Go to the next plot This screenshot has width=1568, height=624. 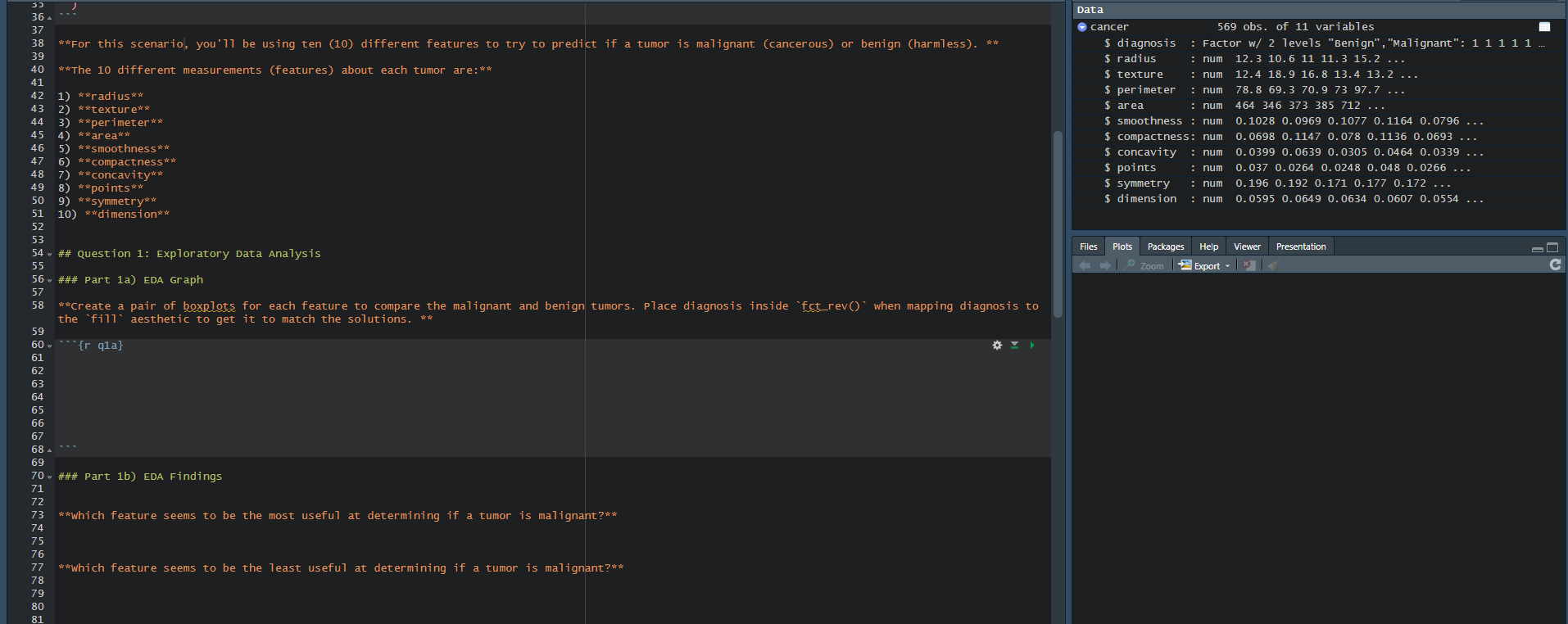coord(1105,265)
